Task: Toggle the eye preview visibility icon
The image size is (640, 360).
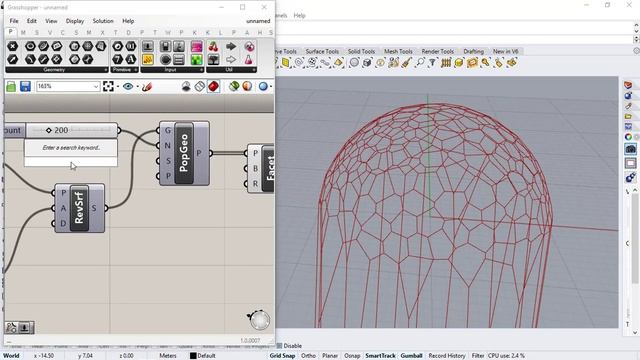Action: tap(128, 86)
